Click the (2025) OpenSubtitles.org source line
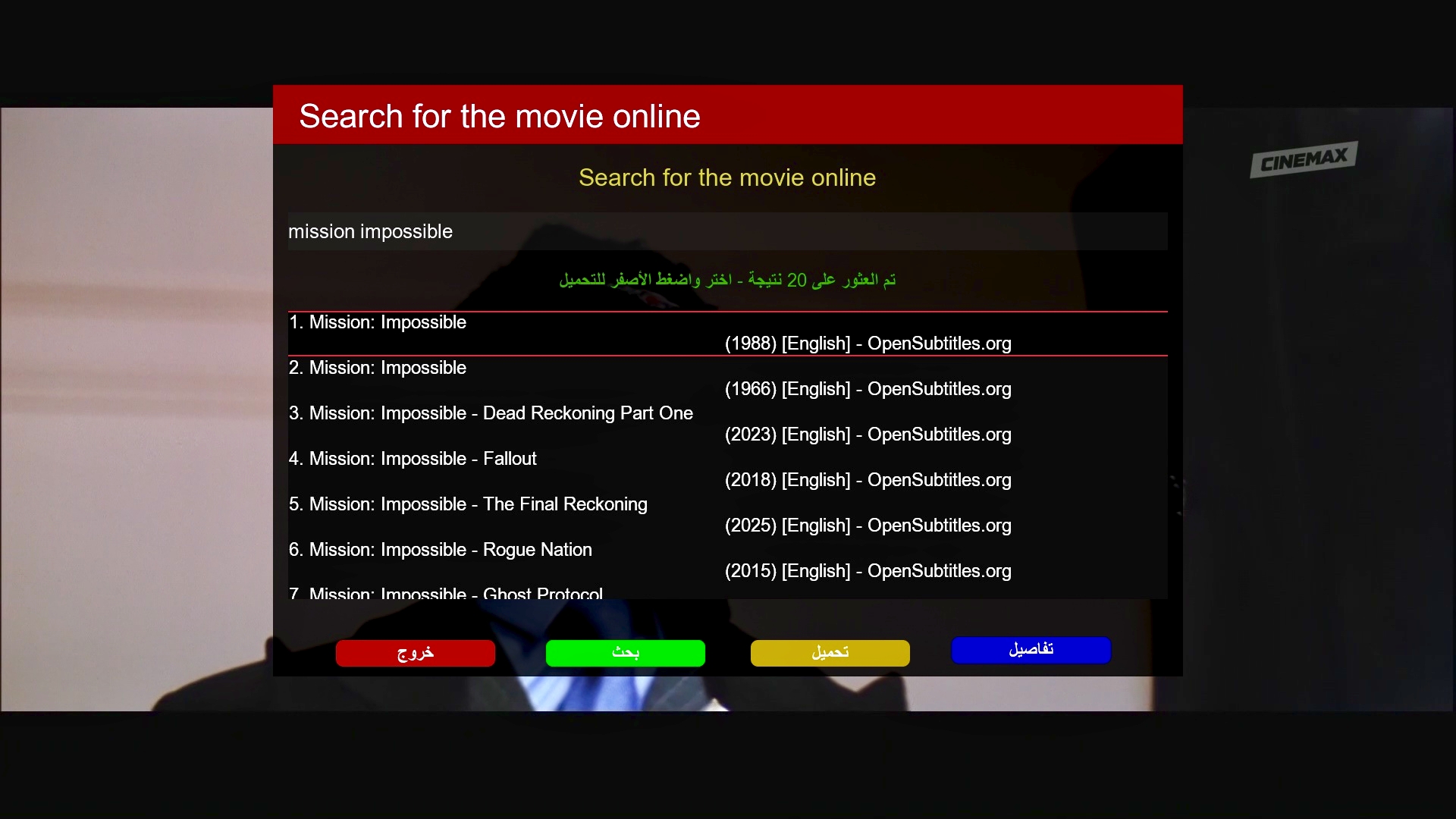This screenshot has height=819, width=1456. (x=868, y=526)
